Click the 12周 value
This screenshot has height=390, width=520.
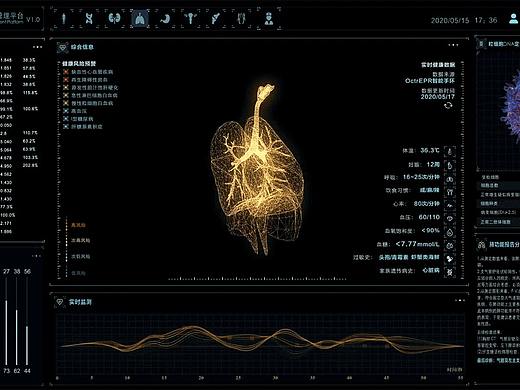433,164
